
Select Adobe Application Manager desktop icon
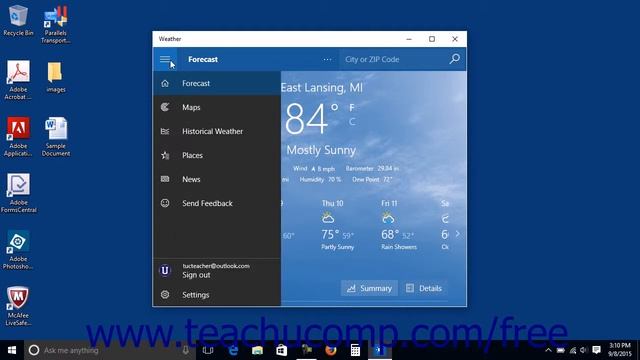click(18, 137)
